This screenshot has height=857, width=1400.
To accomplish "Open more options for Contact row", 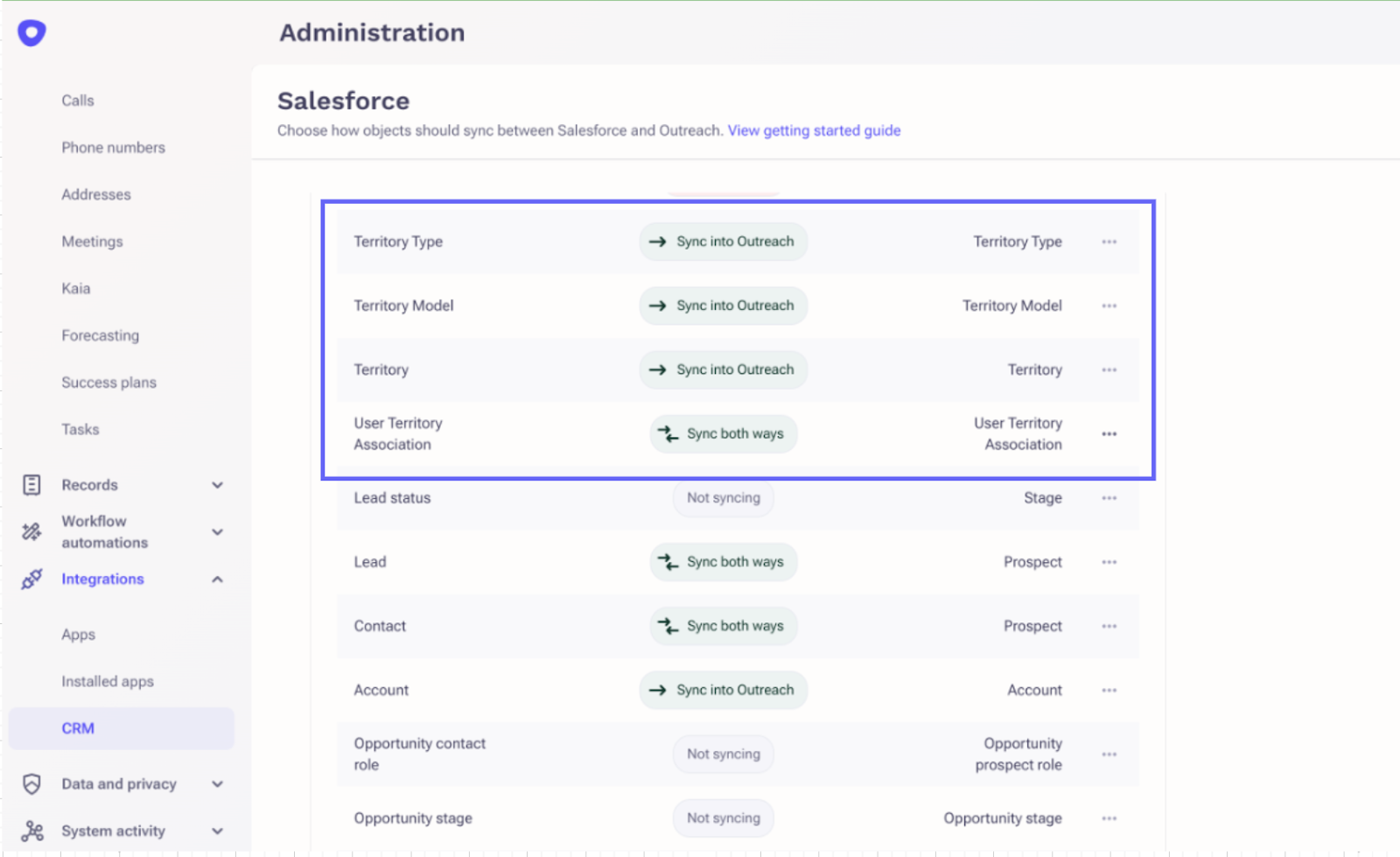I will pyautogui.click(x=1109, y=626).
